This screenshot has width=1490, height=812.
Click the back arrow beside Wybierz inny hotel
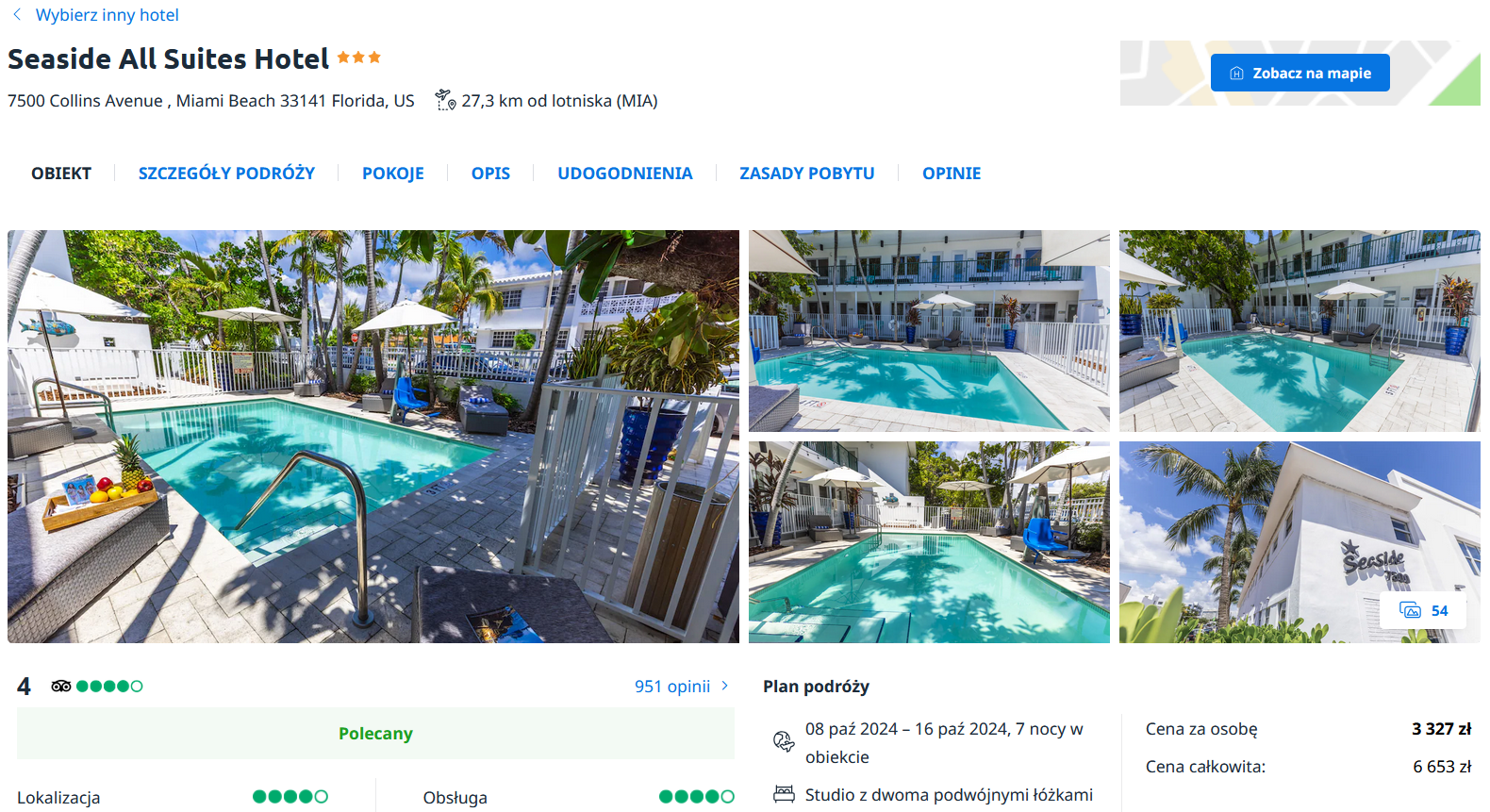17,14
